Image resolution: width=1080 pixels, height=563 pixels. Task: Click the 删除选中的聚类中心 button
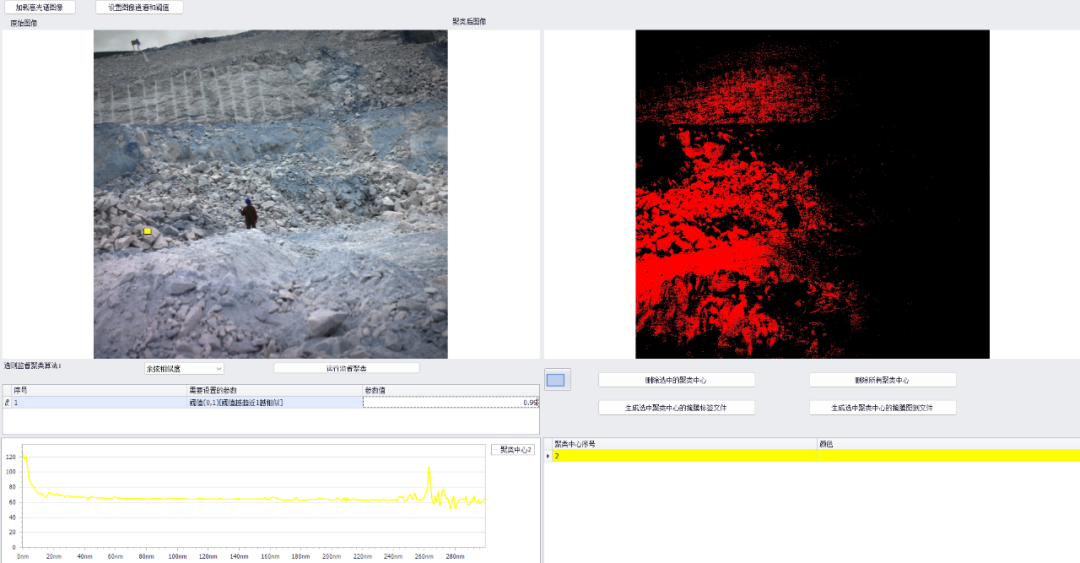676,380
